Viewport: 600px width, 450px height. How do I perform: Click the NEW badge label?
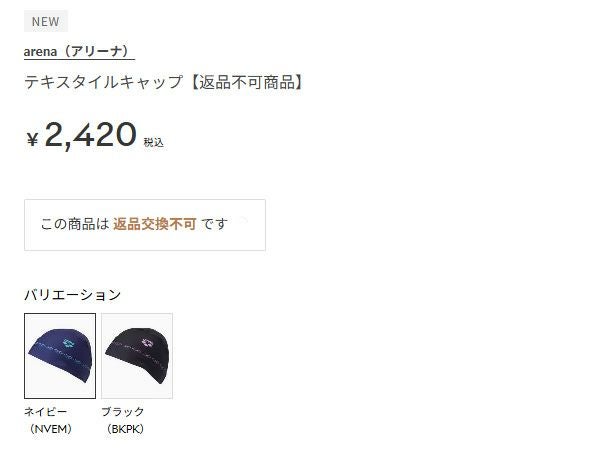46,21
